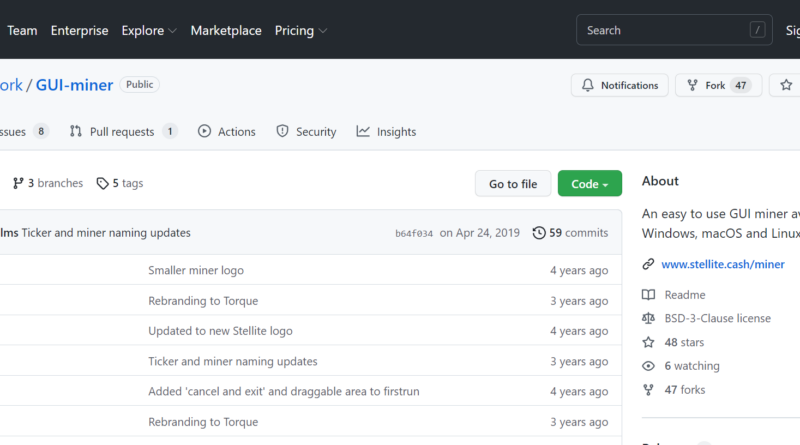Open the www.stellite.cash/miner link

coord(722,265)
